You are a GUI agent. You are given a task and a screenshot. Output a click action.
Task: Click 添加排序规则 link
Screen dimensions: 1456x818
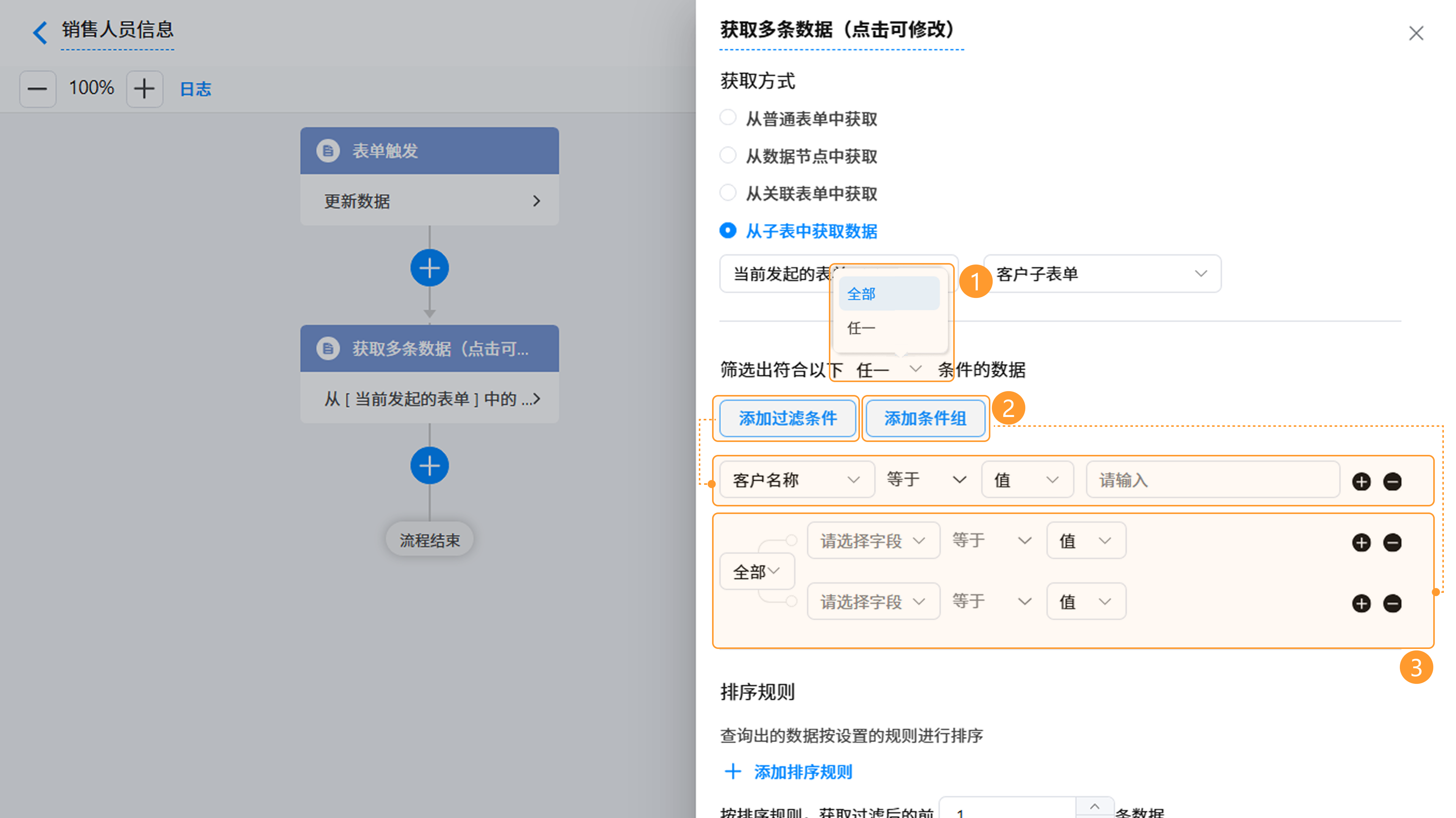click(x=789, y=772)
